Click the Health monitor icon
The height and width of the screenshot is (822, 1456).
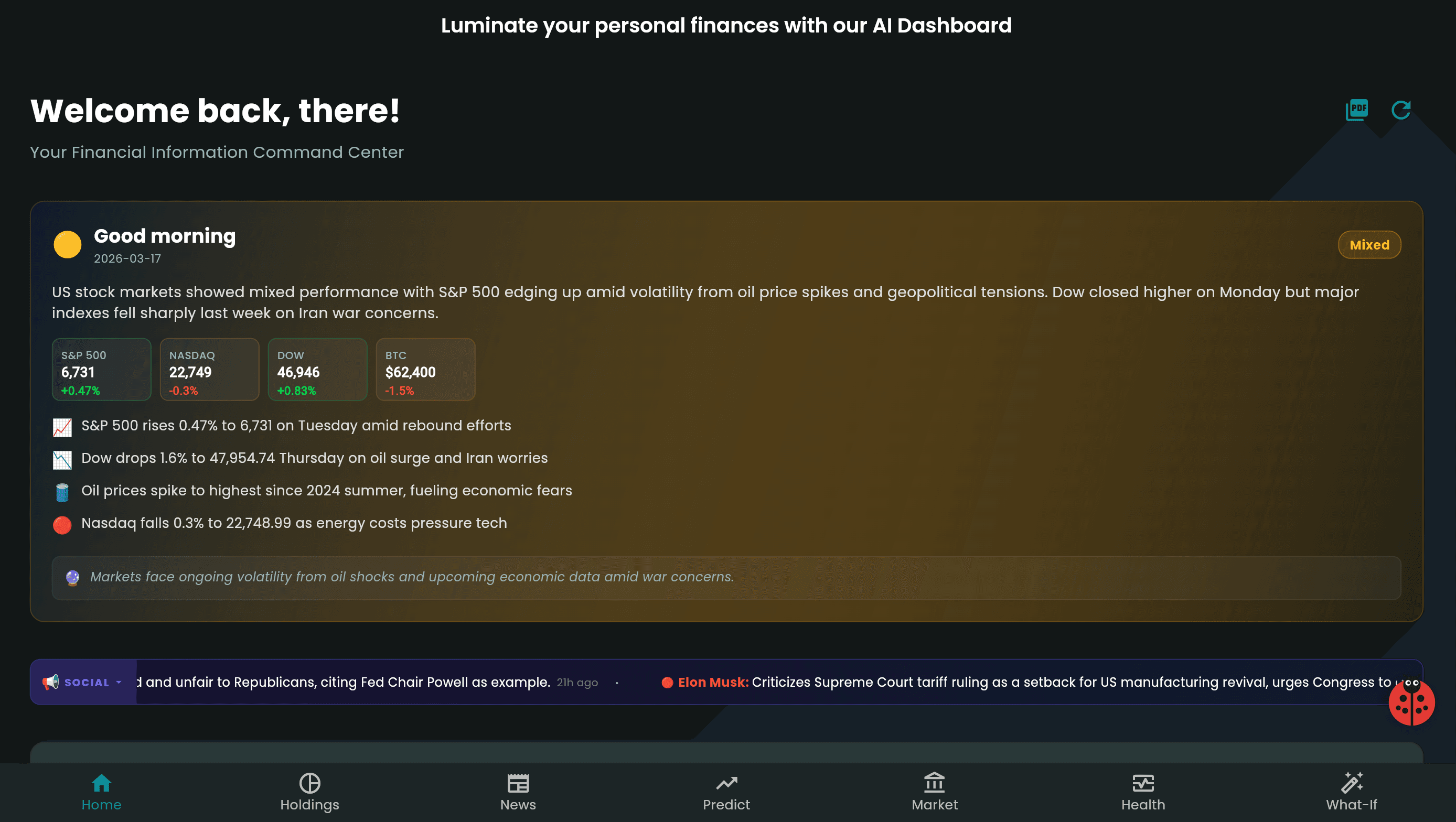1143,783
